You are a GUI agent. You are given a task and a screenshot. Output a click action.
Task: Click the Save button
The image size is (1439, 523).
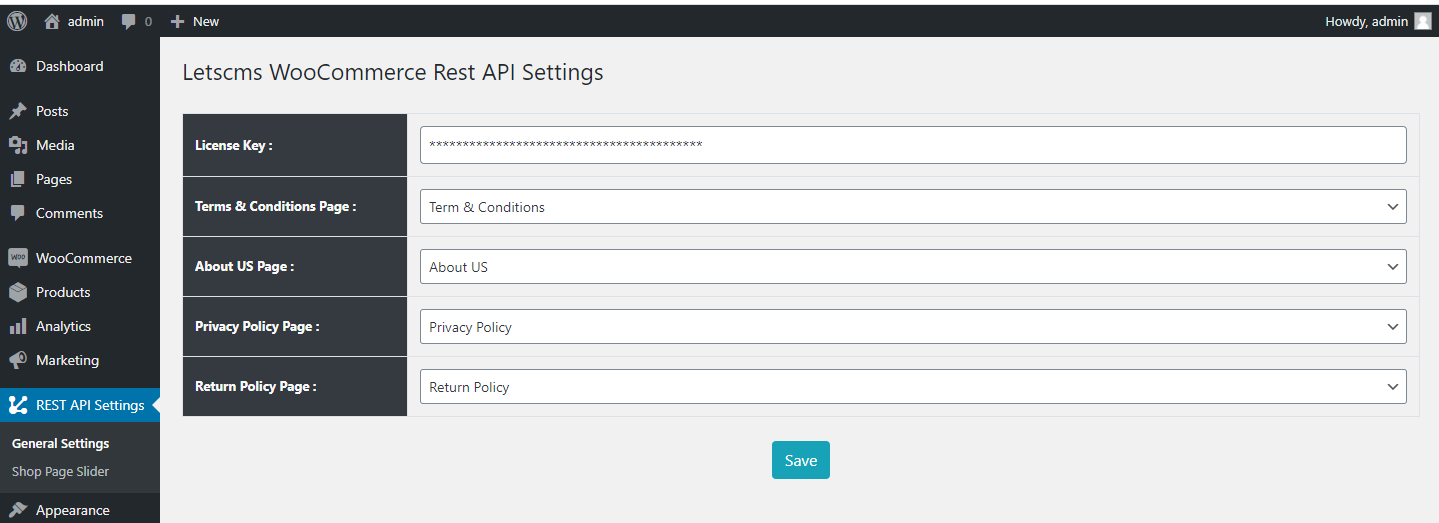[801, 460]
